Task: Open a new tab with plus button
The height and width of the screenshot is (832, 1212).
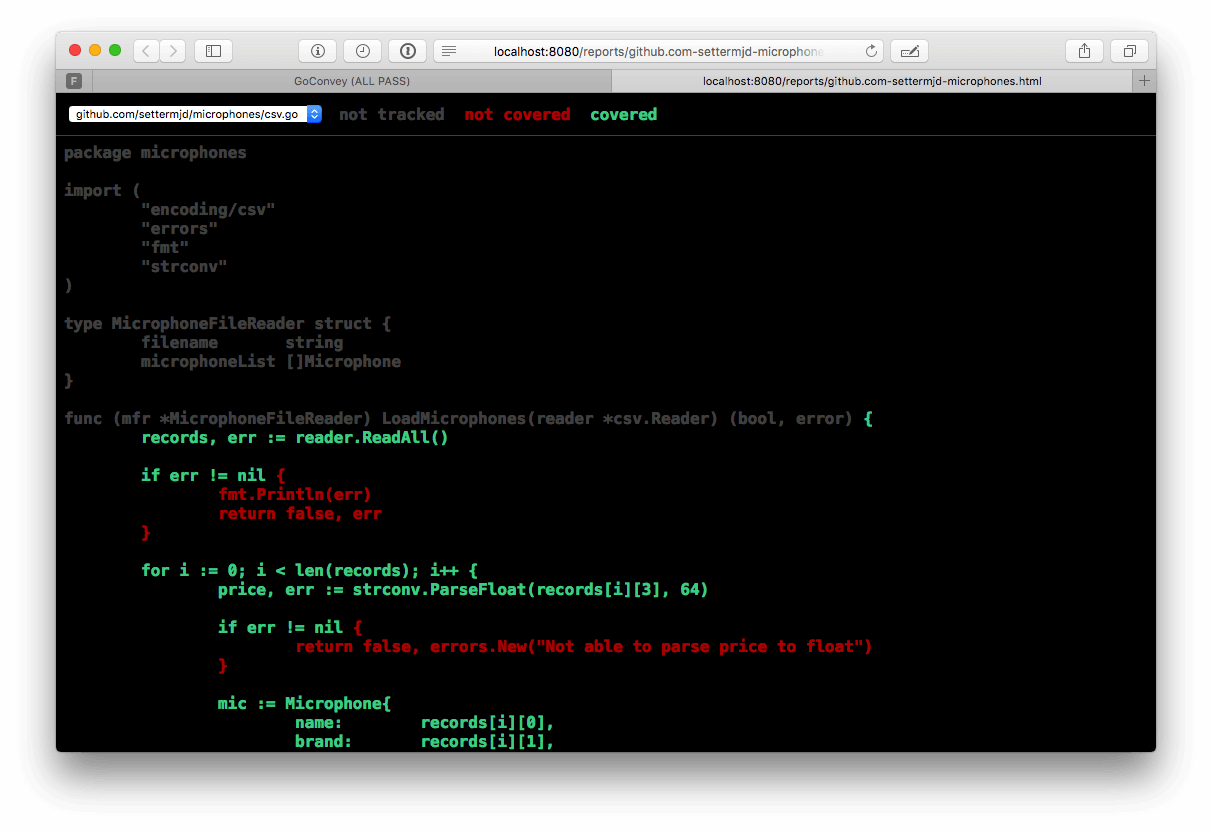Action: [x=1145, y=81]
